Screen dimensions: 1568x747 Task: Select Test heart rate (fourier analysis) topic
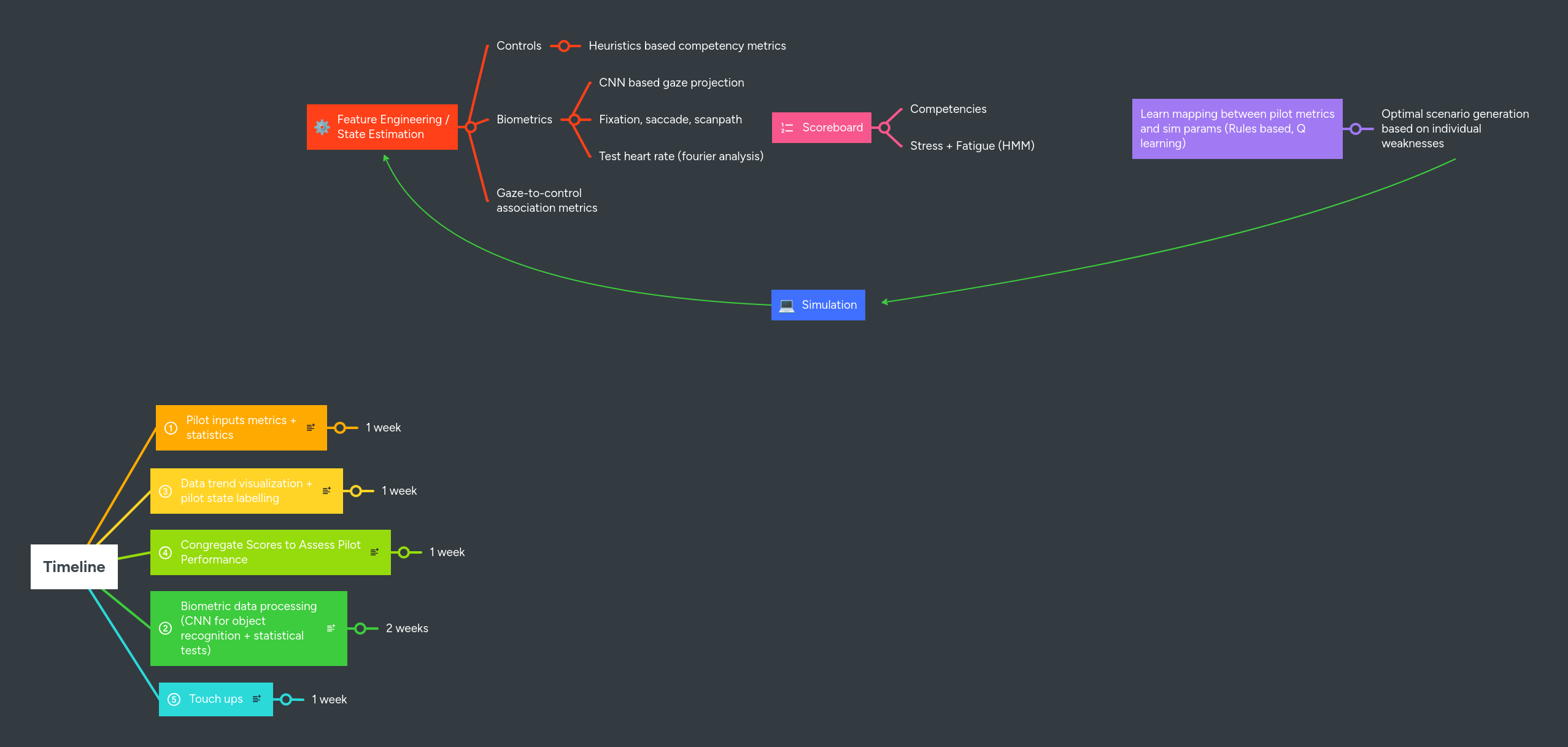(681, 157)
